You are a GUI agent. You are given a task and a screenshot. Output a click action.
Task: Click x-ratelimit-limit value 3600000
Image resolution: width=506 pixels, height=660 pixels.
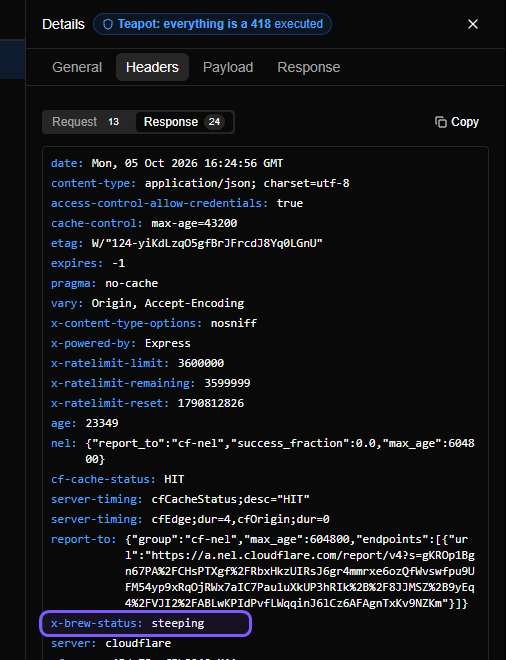tap(201, 363)
